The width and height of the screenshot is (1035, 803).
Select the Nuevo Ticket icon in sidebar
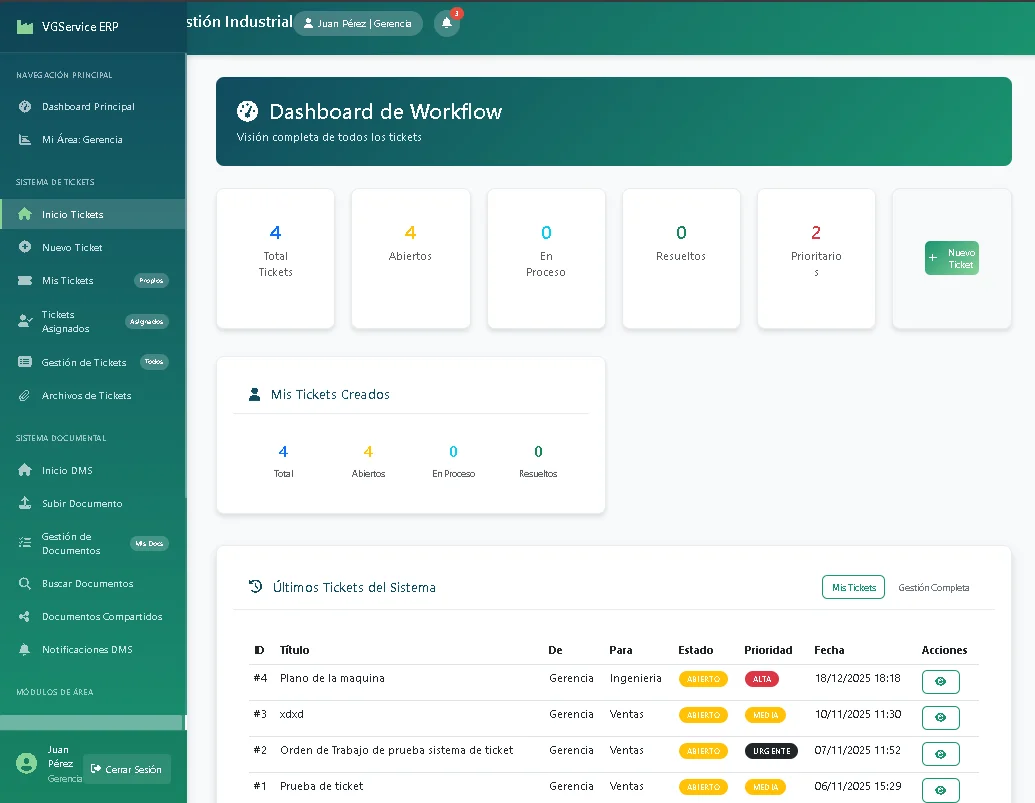click(23, 247)
